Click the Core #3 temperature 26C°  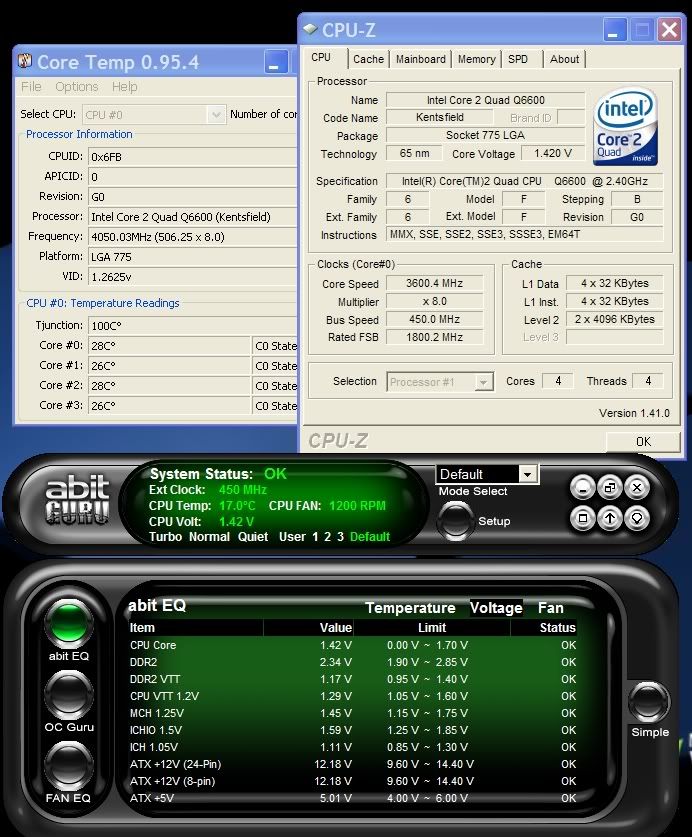pyautogui.click(x=169, y=406)
